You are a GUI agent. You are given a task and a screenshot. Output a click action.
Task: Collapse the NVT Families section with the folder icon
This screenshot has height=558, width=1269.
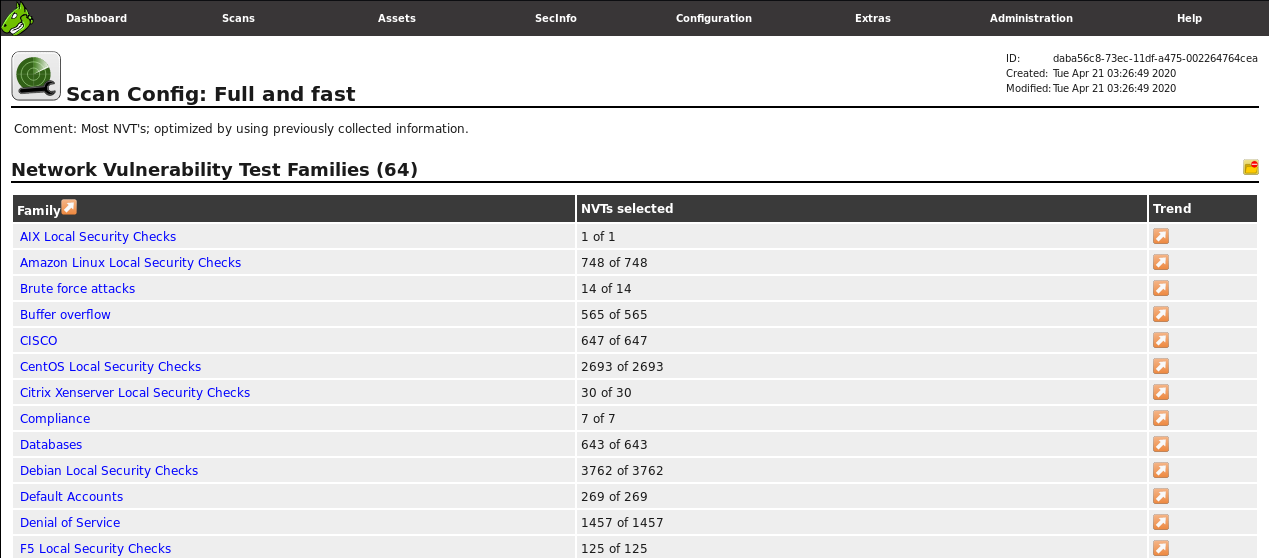coord(1250,167)
